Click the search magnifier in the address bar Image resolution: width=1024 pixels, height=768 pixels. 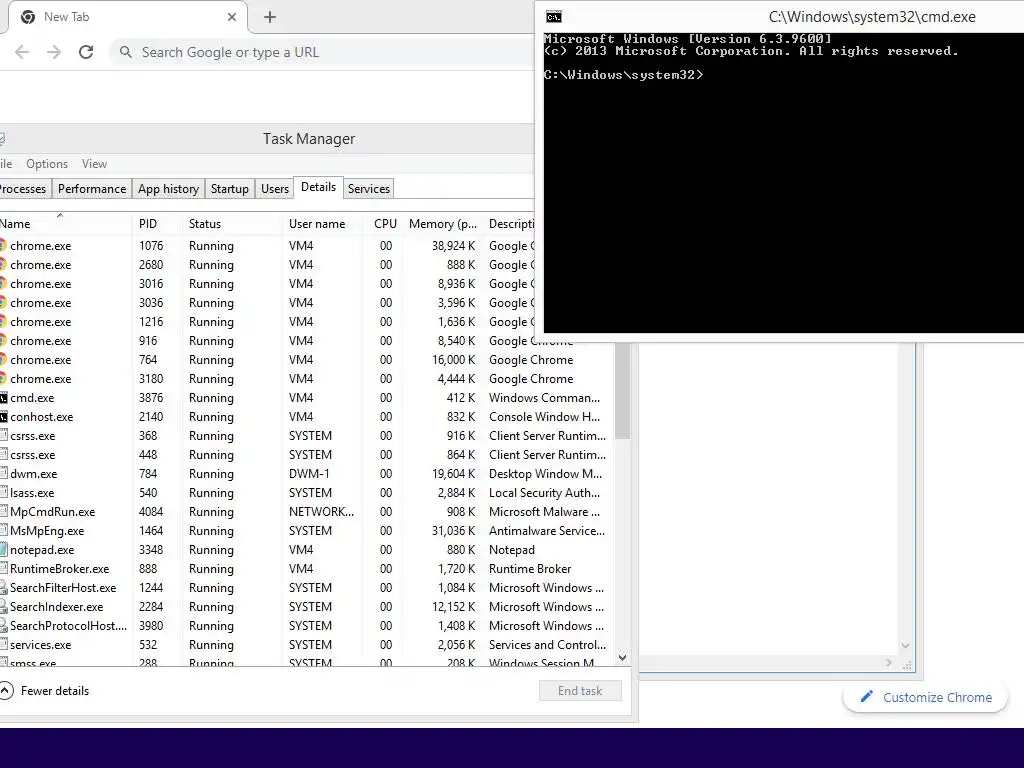point(126,52)
